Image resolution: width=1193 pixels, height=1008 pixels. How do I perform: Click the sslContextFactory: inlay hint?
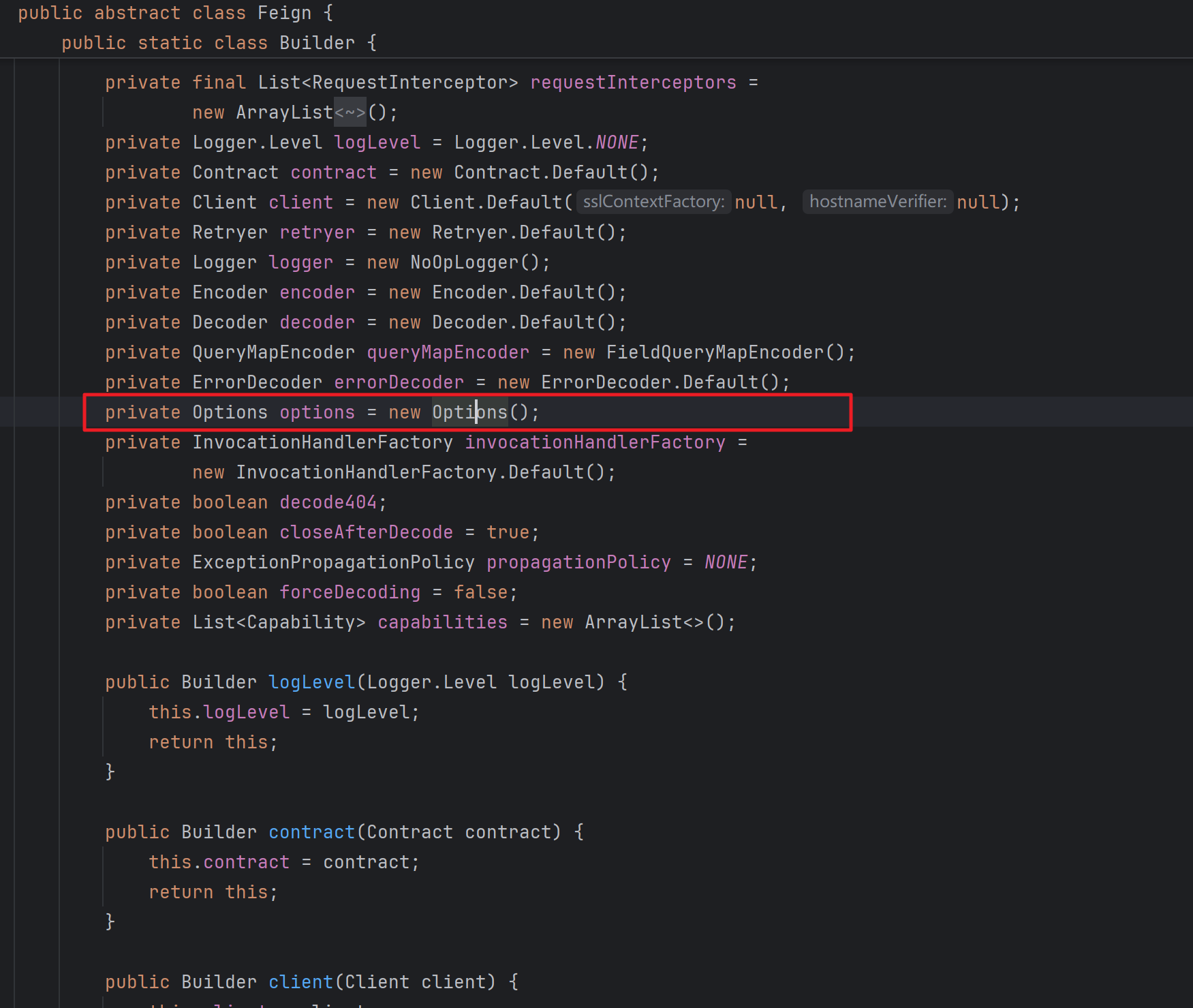pyautogui.click(x=654, y=202)
